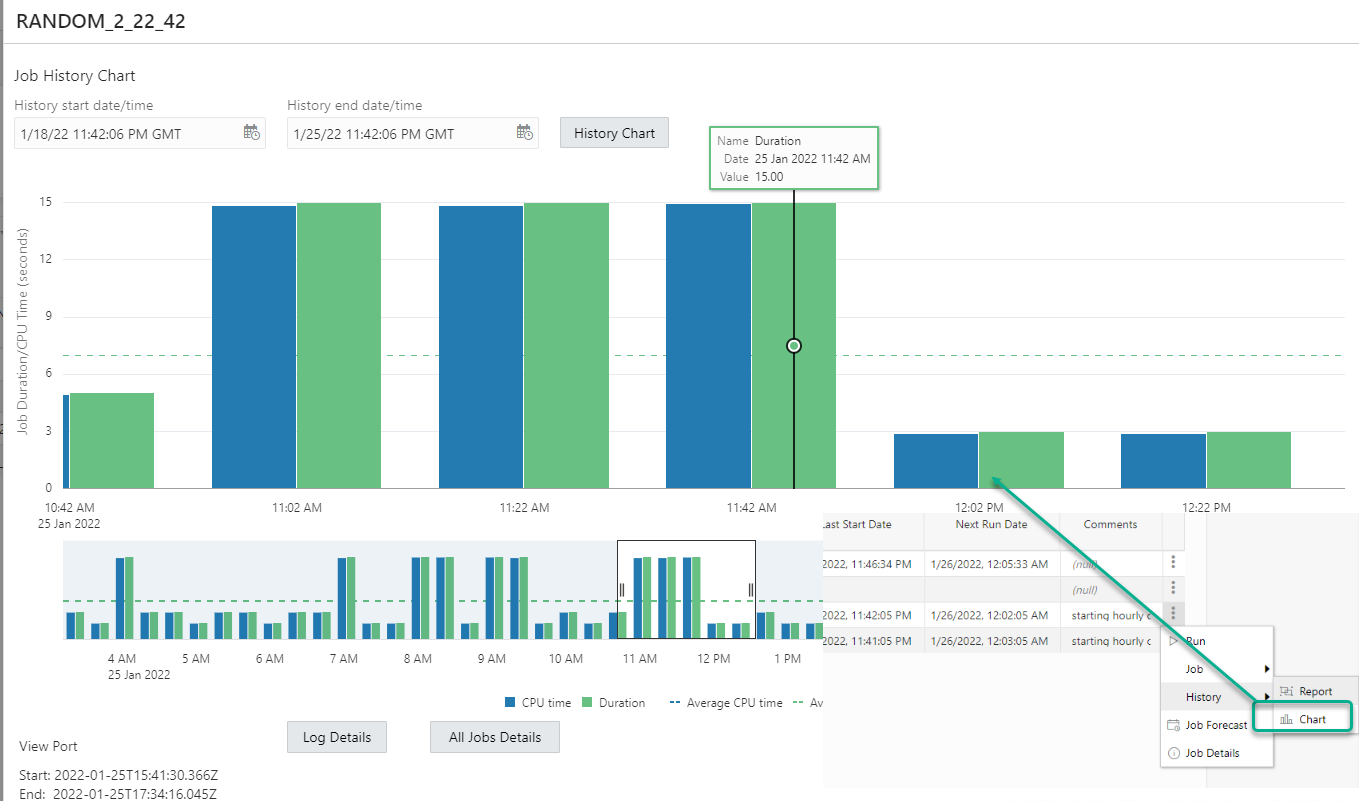Click the Chart icon in History submenu
Screen dimensions: 1359x801
[1286, 719]
